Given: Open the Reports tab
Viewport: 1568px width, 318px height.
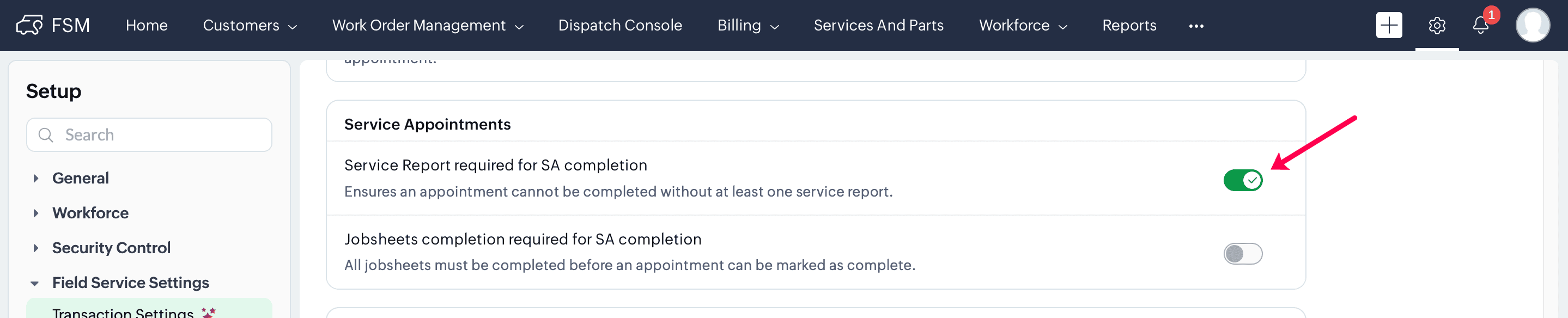Looking at the screenshot, I should pos(1128,26).
